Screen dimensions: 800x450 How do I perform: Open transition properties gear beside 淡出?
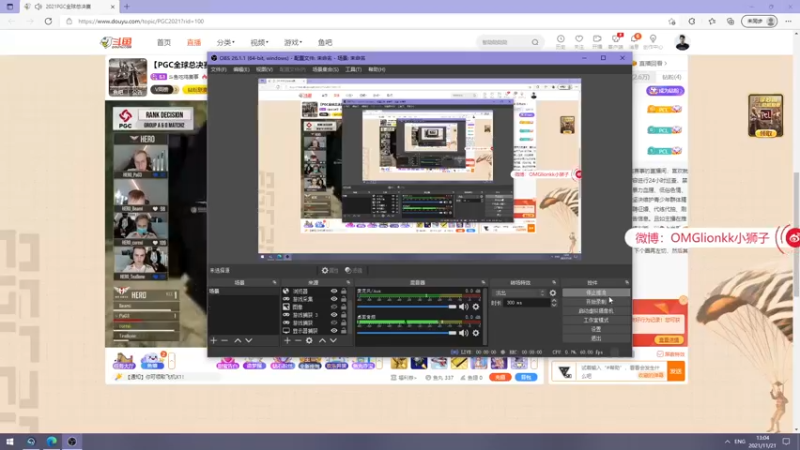553,293
